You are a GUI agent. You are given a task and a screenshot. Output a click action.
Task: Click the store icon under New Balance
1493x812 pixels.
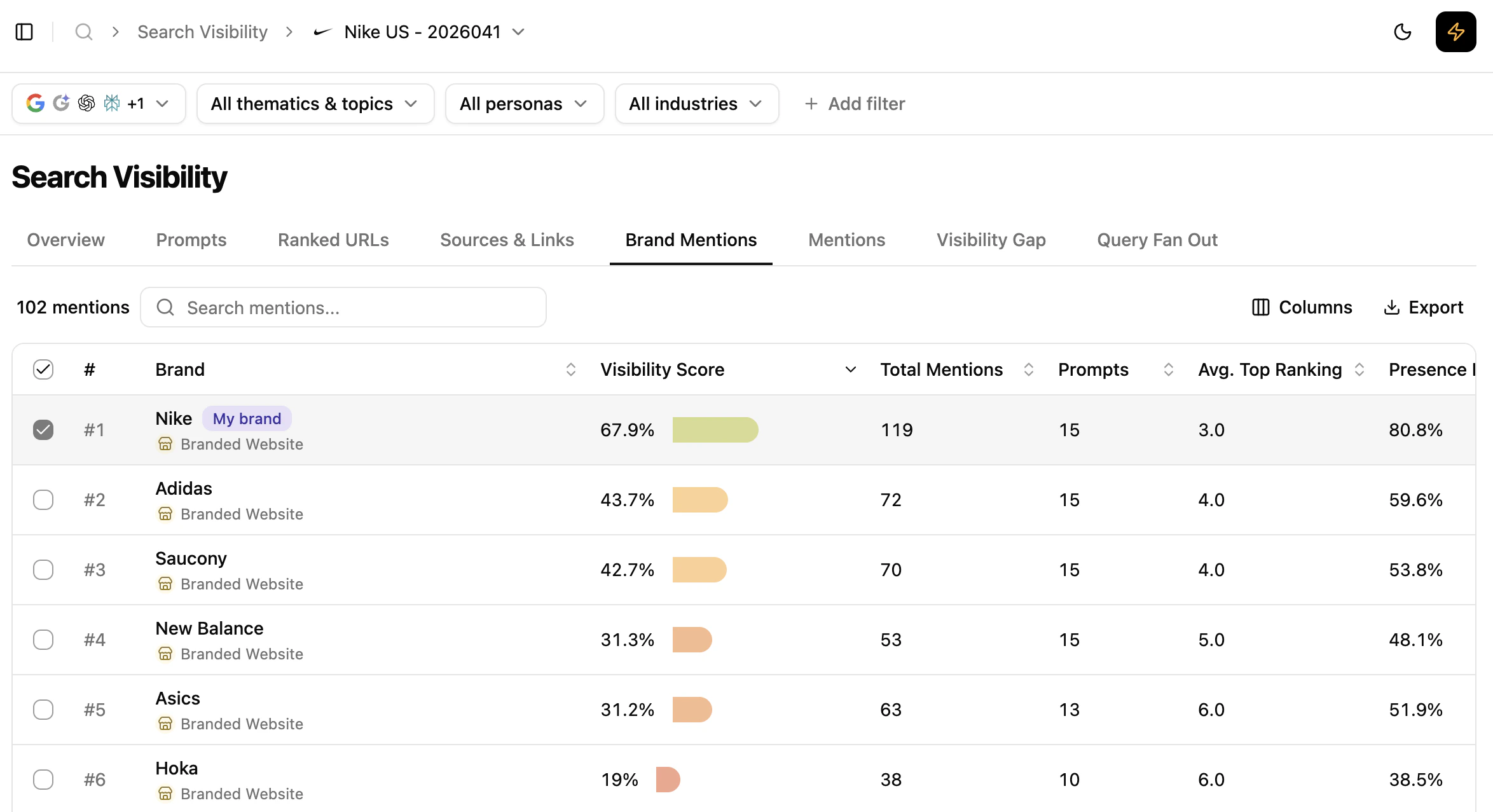point(165,654)
